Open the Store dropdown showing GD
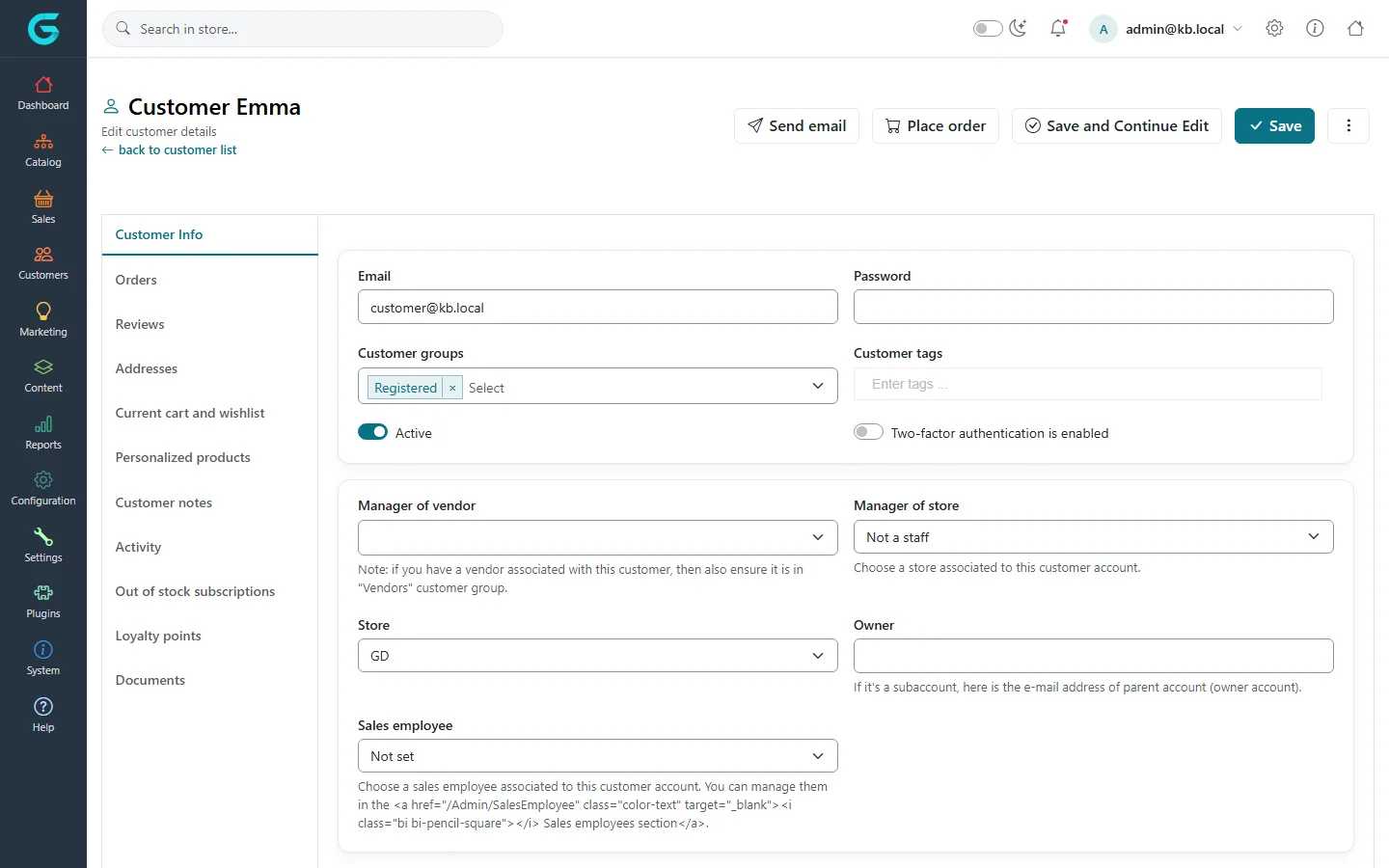 click(598, 656)
